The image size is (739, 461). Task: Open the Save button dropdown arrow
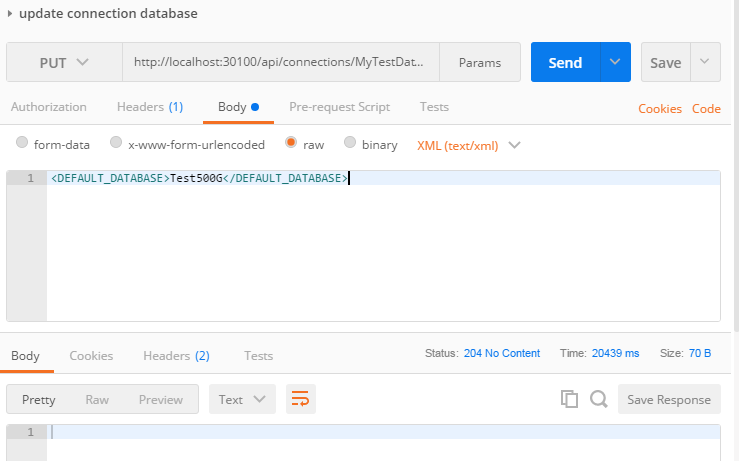705,62
